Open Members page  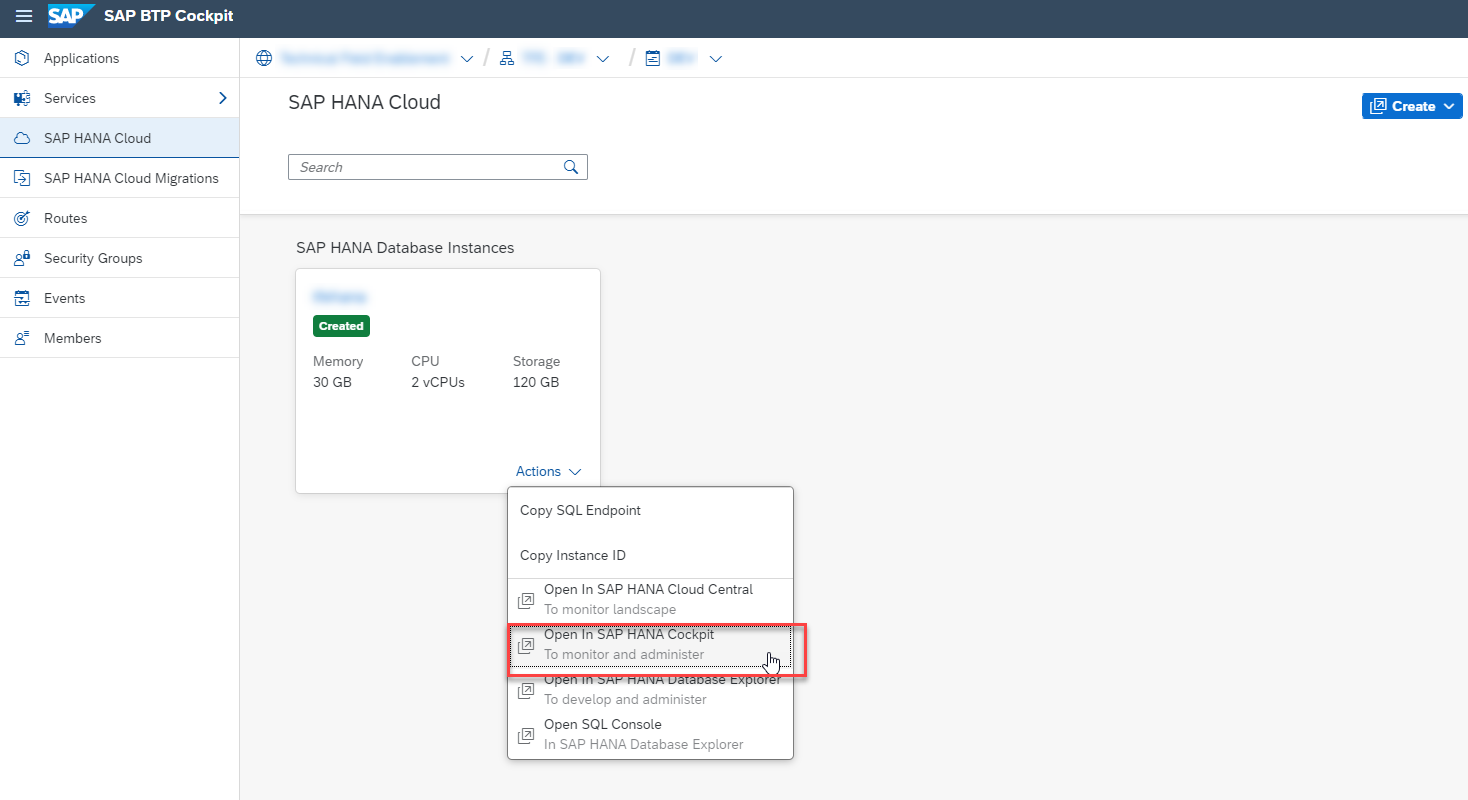119,338
